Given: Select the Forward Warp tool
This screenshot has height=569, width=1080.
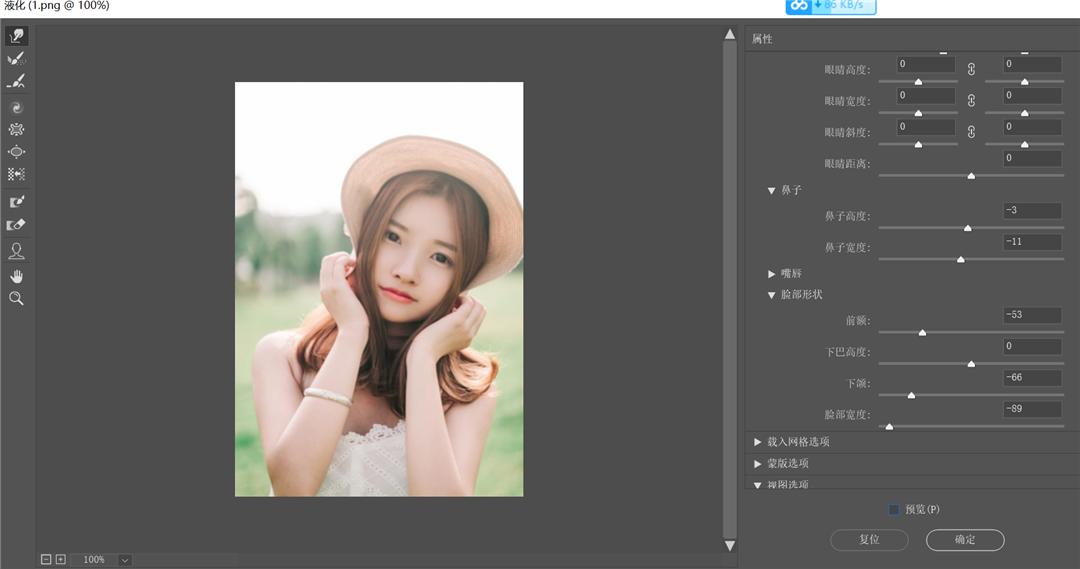Looking at the screenshot, I should 16,36.
